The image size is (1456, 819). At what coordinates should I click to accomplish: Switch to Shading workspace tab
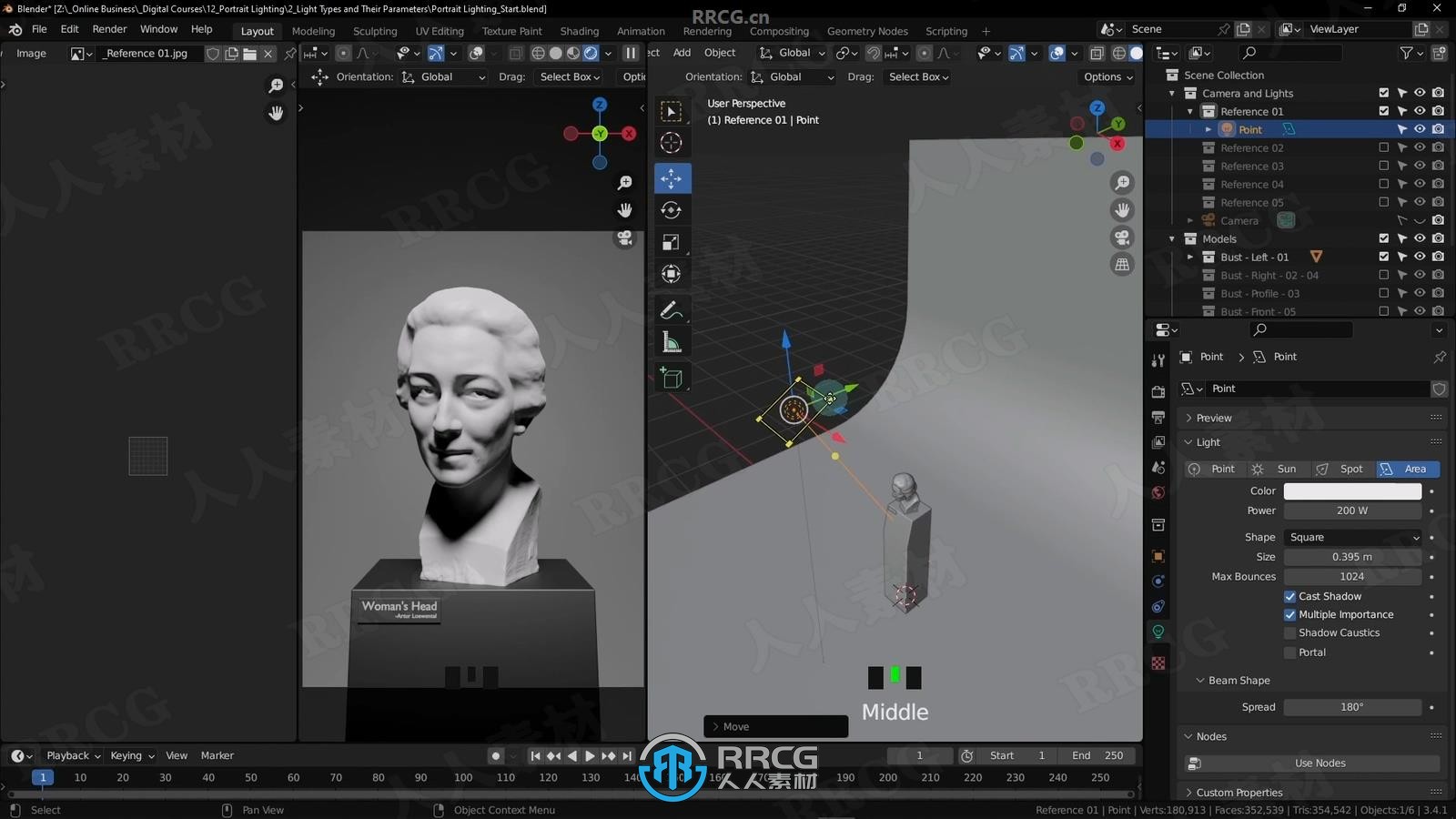pos(579,31)
